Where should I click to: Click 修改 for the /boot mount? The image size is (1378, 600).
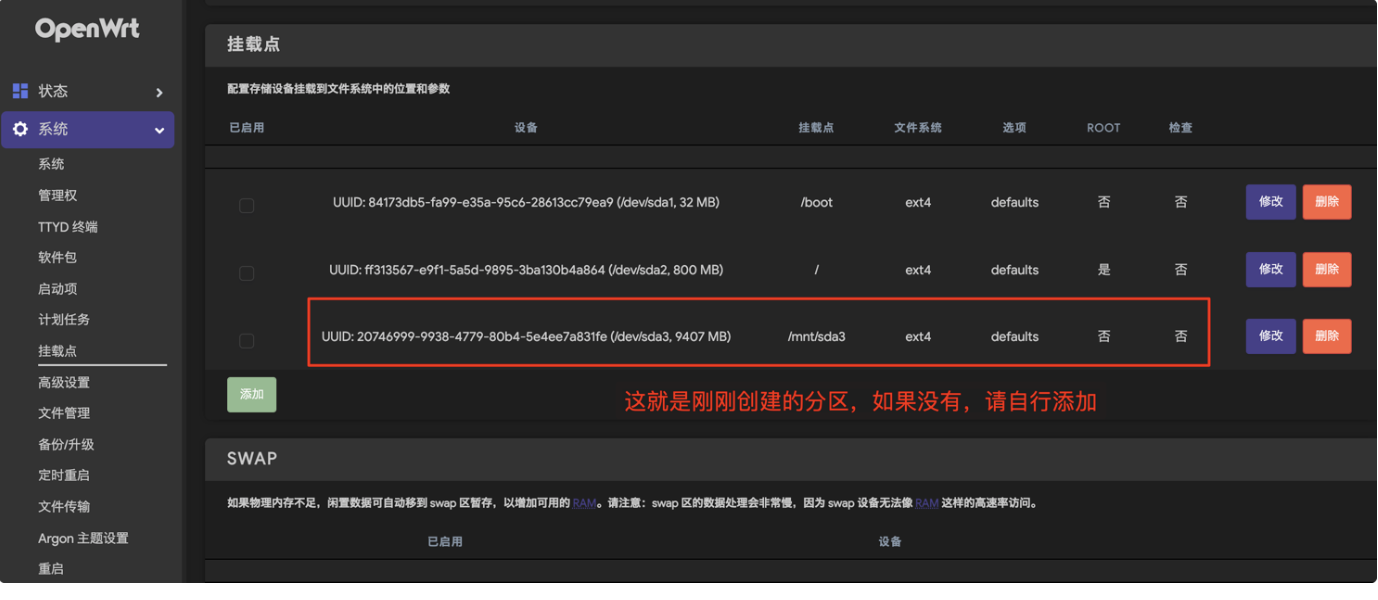[1270, 202]
